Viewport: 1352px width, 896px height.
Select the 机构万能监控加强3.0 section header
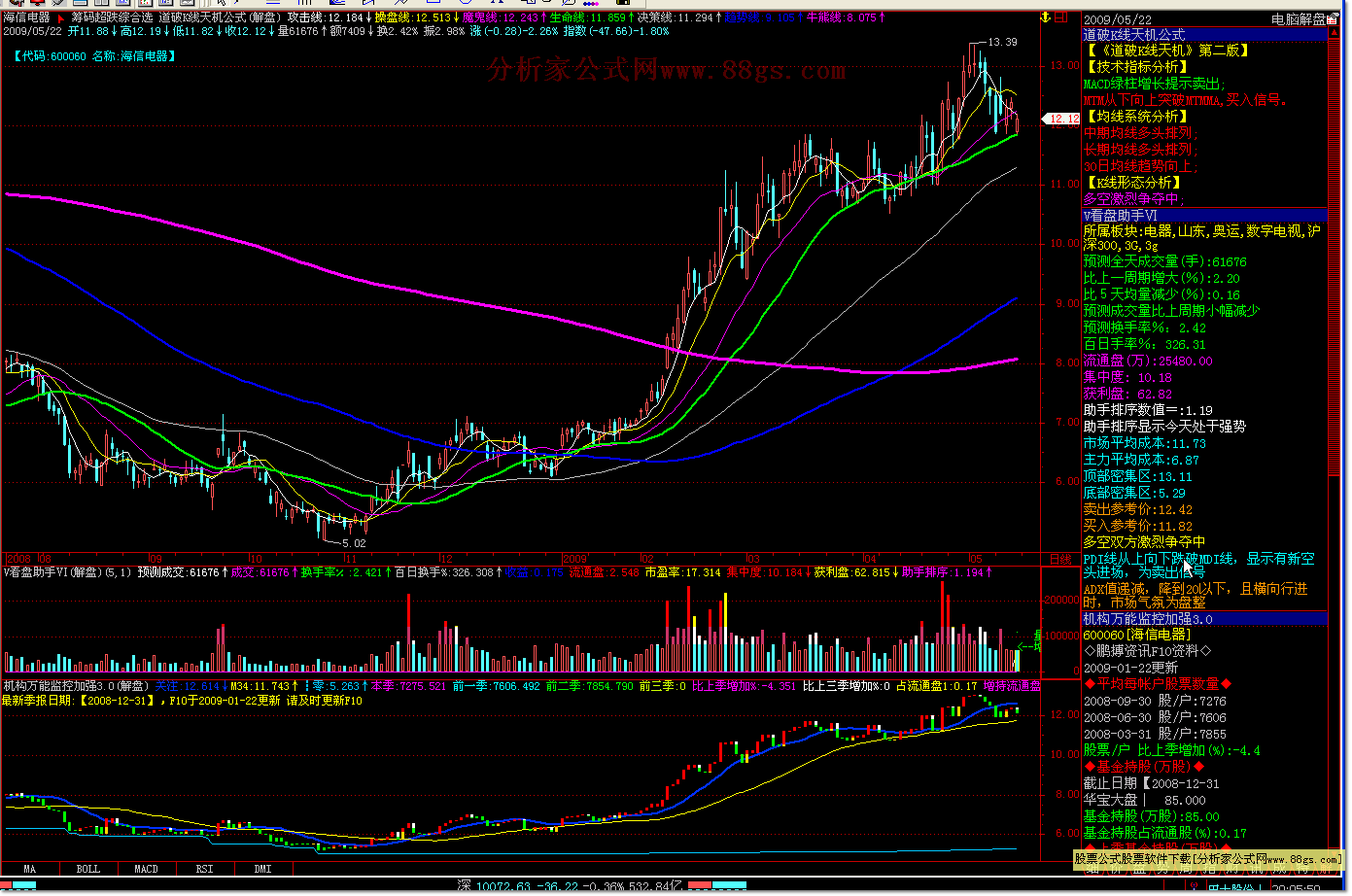(x=1204, y=619)
